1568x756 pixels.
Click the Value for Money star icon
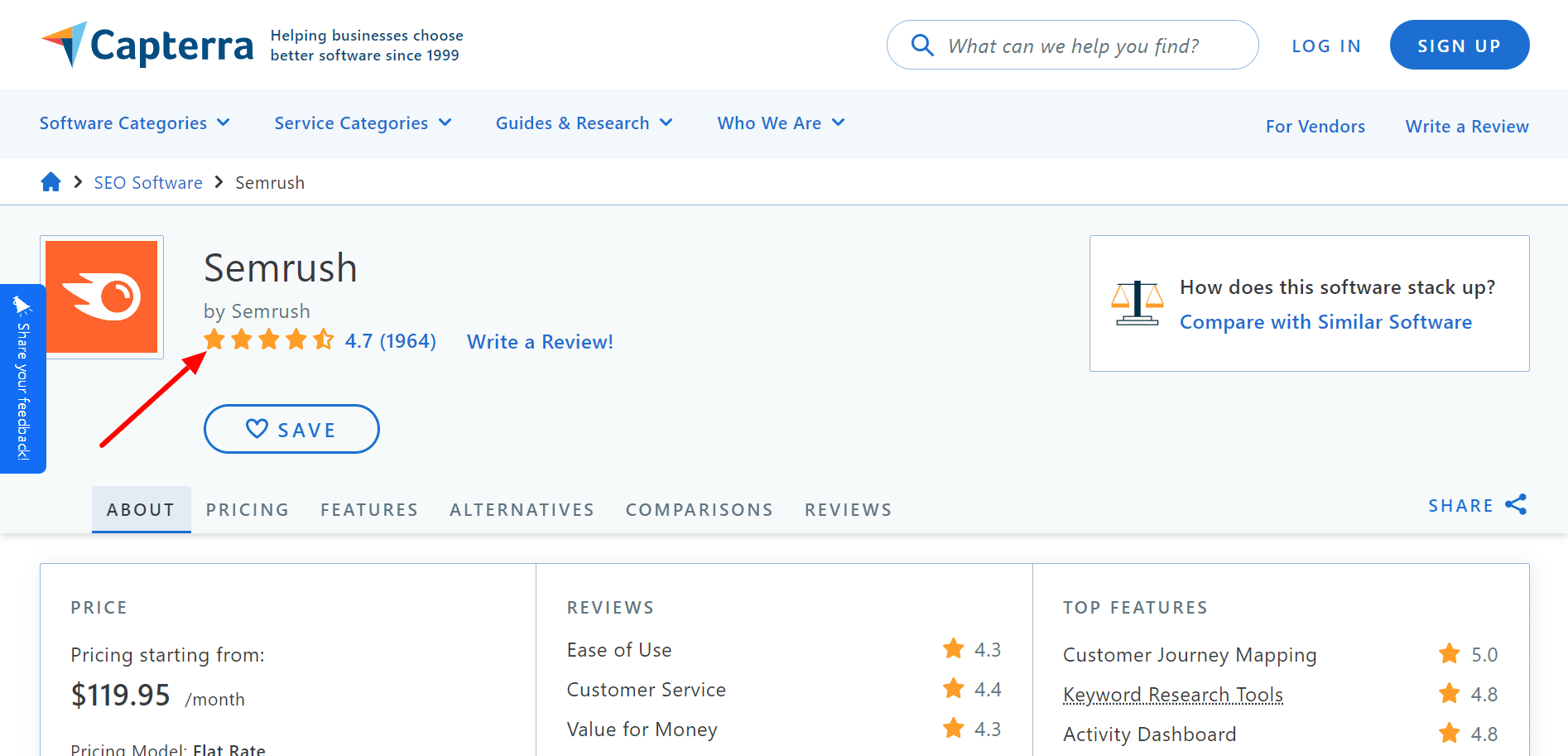click(x=954, y=728)
